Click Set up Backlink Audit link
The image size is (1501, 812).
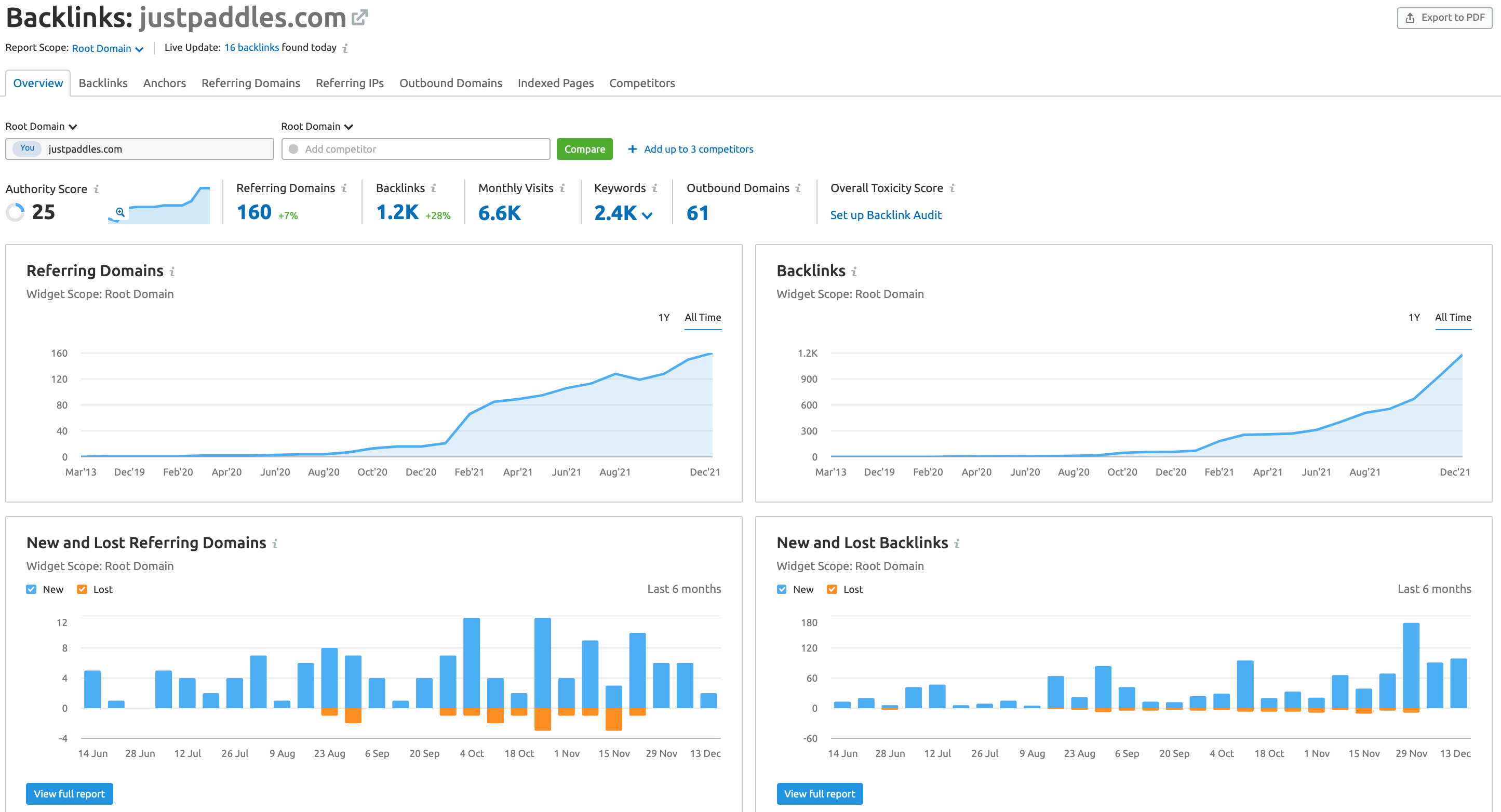coord(886,215)
